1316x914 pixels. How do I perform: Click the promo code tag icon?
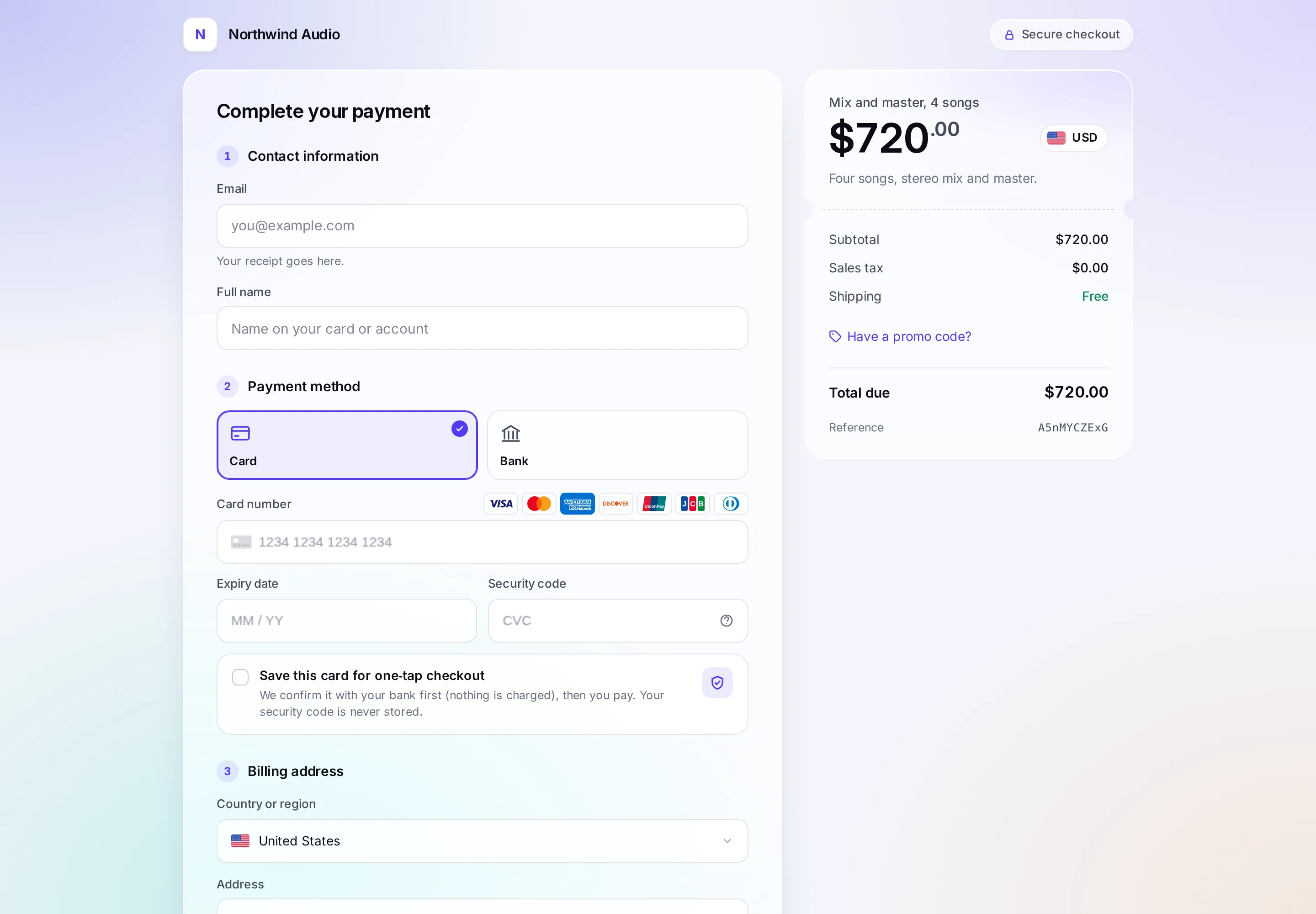[x=835, y=337]
